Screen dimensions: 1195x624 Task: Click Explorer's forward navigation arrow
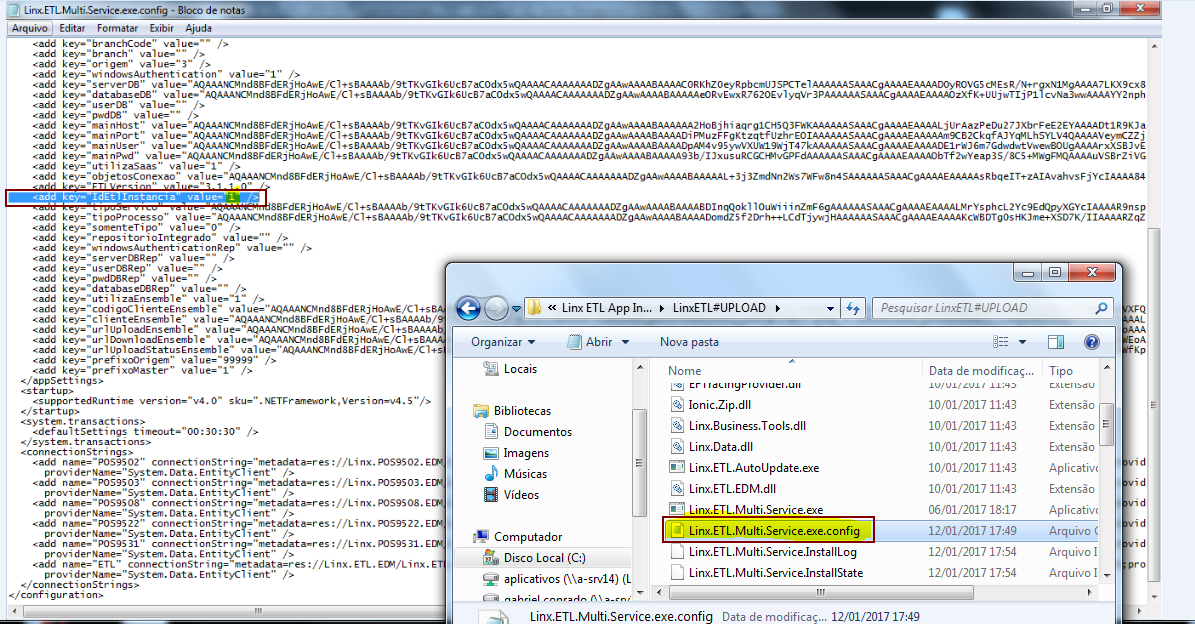(x=496, y=309)
